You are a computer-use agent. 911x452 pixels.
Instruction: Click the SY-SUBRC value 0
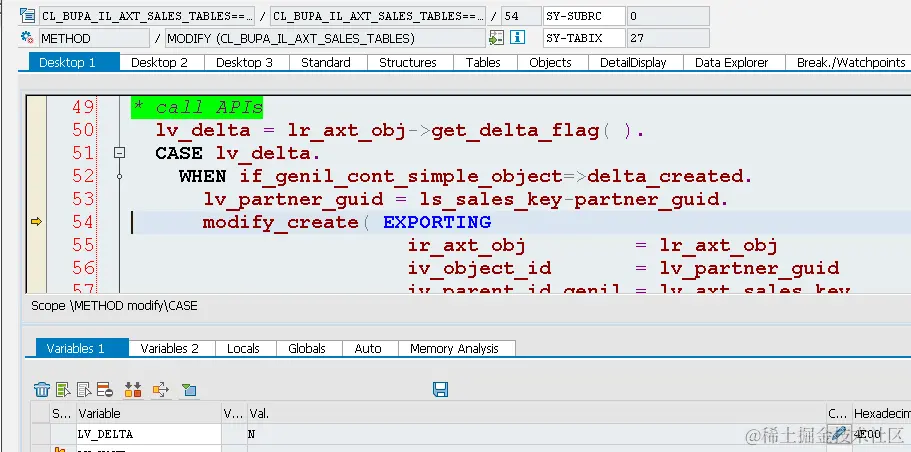[668, 16]
